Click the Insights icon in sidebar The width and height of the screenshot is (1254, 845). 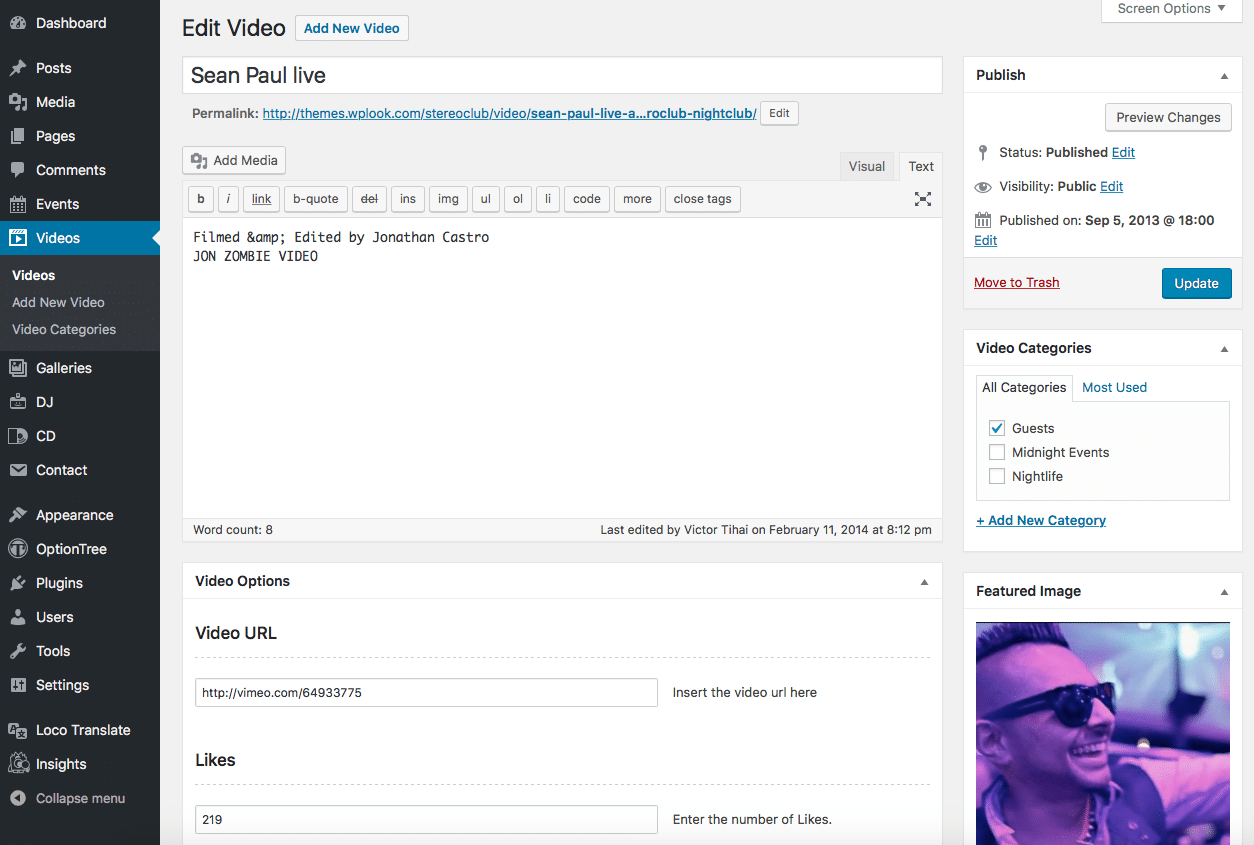(x=18, y=764)
